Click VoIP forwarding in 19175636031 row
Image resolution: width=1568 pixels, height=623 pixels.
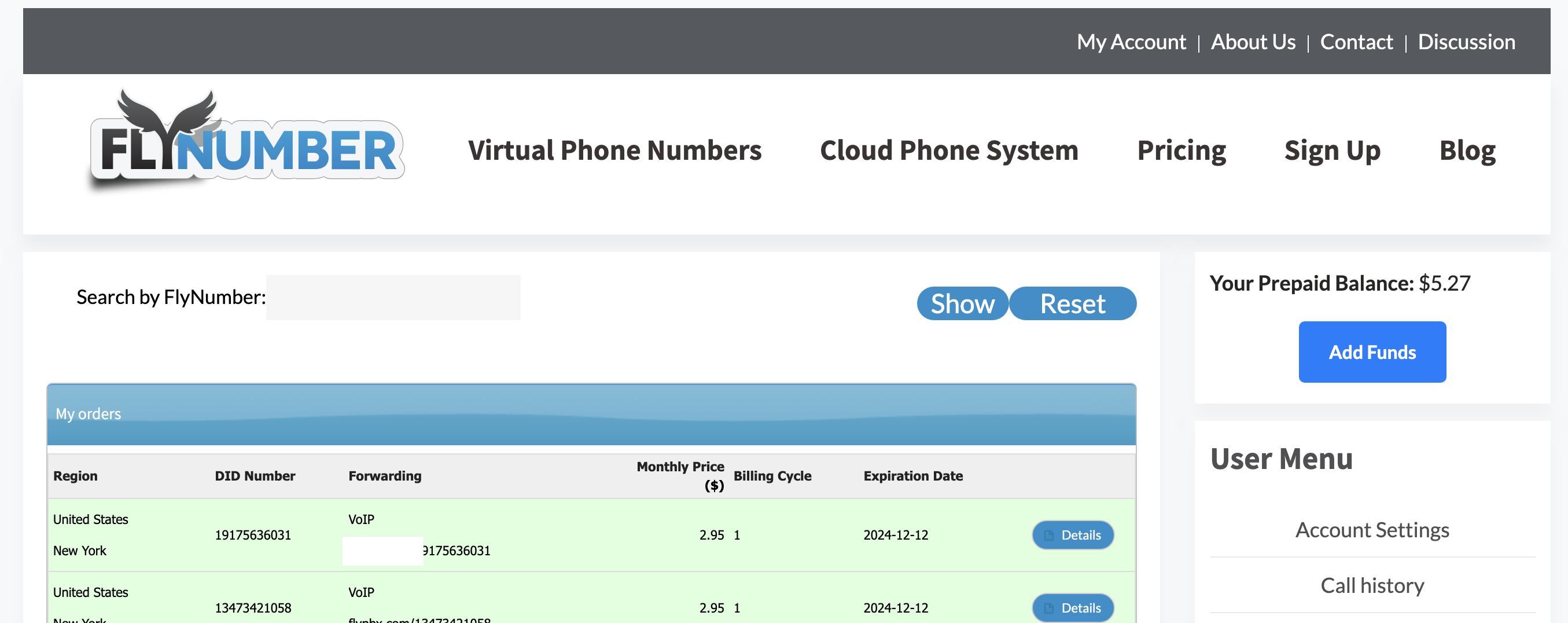pyautogui.click(x=361, y=519)
